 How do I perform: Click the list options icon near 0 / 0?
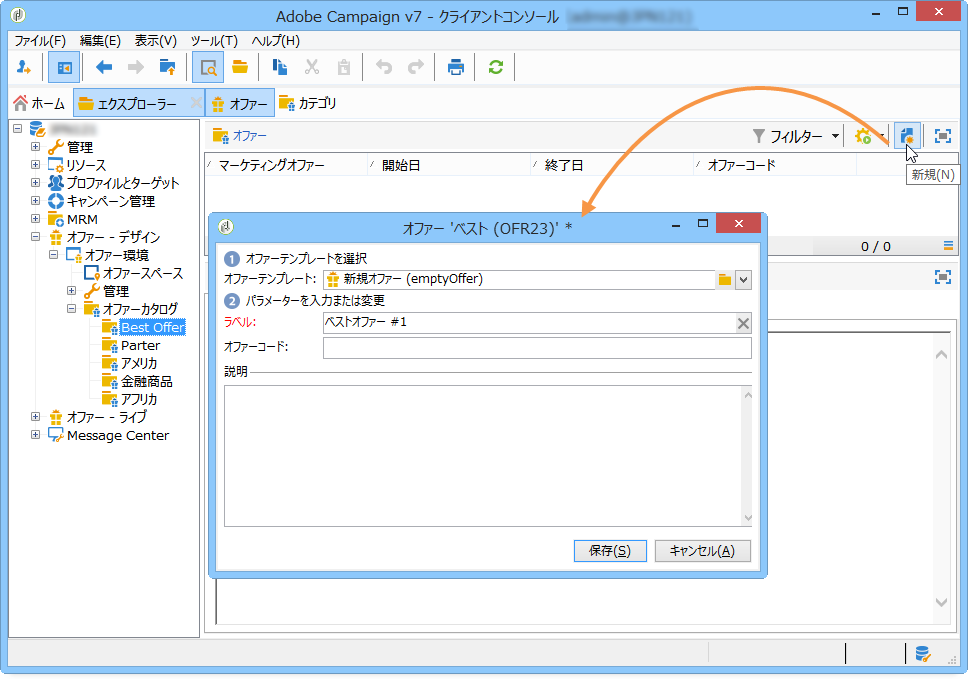[x=948, y=246]
